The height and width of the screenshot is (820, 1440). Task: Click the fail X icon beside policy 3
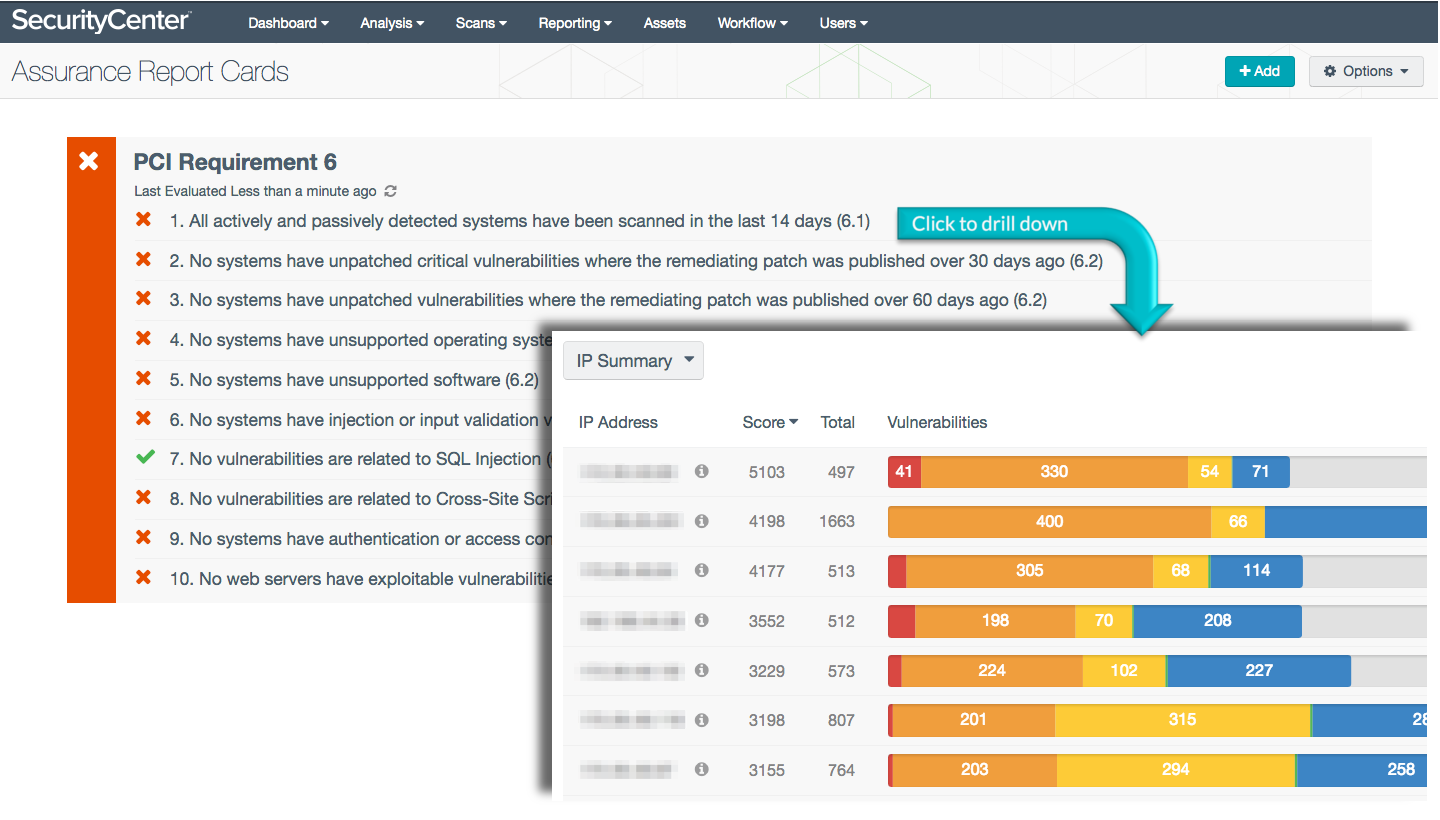(144, 299)
